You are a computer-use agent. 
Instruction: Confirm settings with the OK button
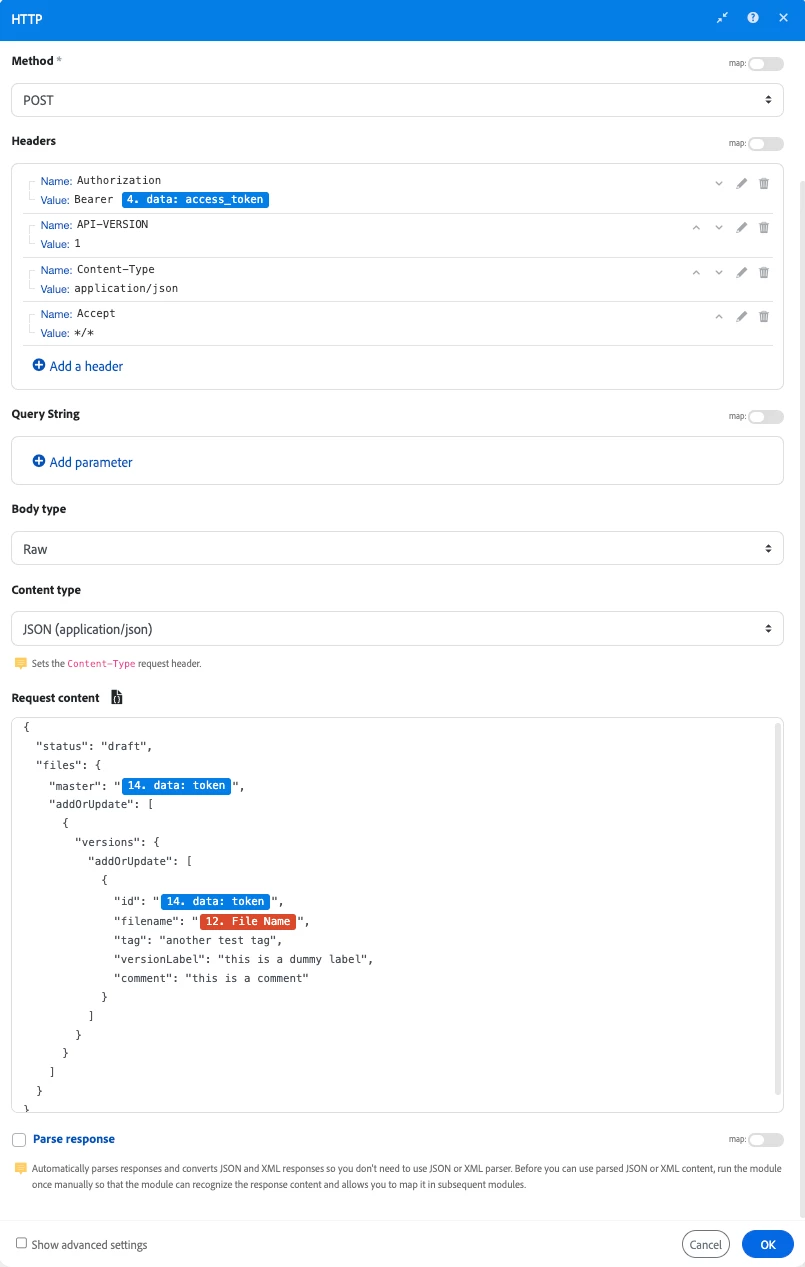(x=768, y=1244)
